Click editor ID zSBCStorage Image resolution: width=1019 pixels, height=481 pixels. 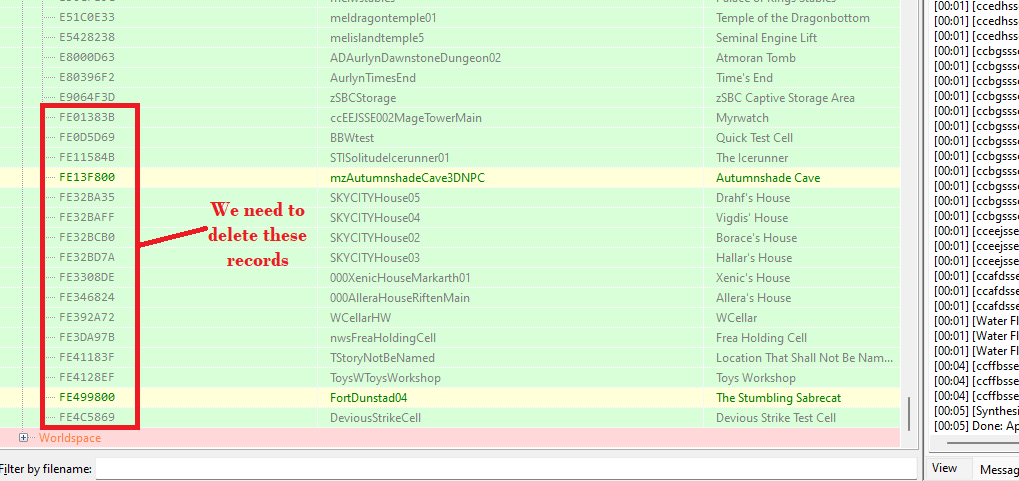tap(363, 98)
